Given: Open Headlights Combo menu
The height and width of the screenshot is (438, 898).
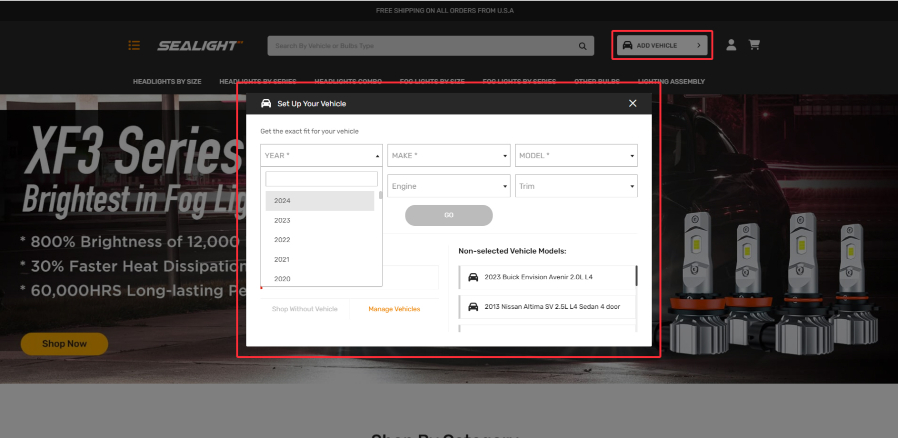Looking at the screenshot, I should (348, 82).
